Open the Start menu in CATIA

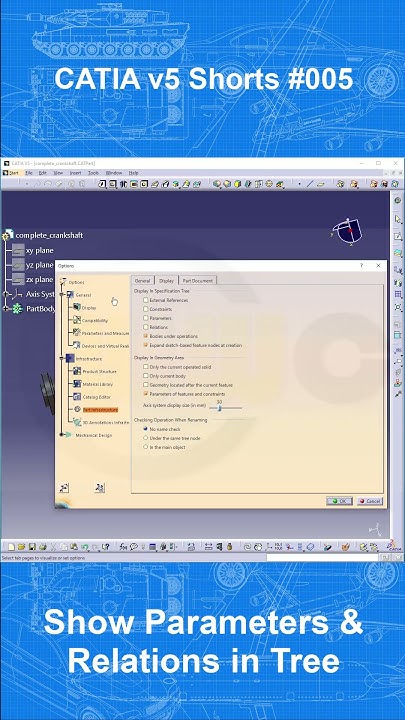[11, 173]
